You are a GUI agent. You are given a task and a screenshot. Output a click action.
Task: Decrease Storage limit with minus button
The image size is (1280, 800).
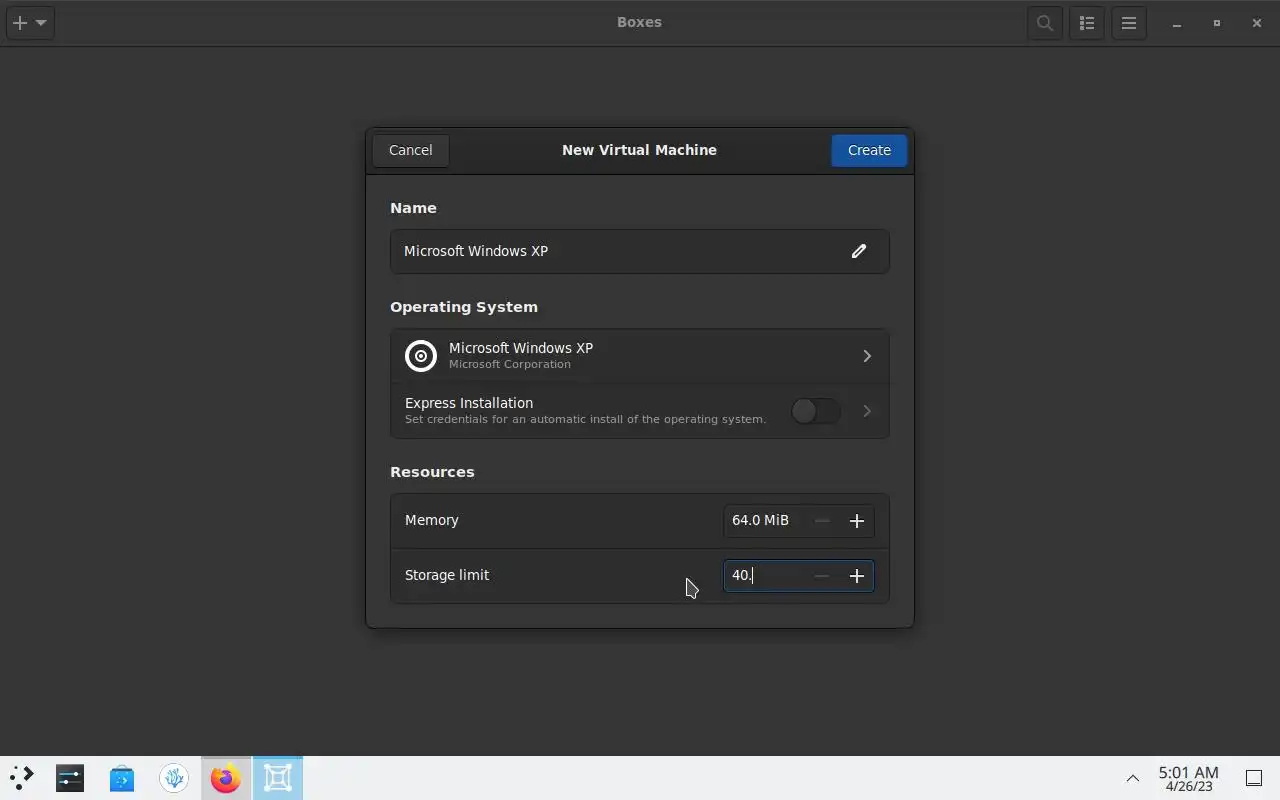coord(822,576)
